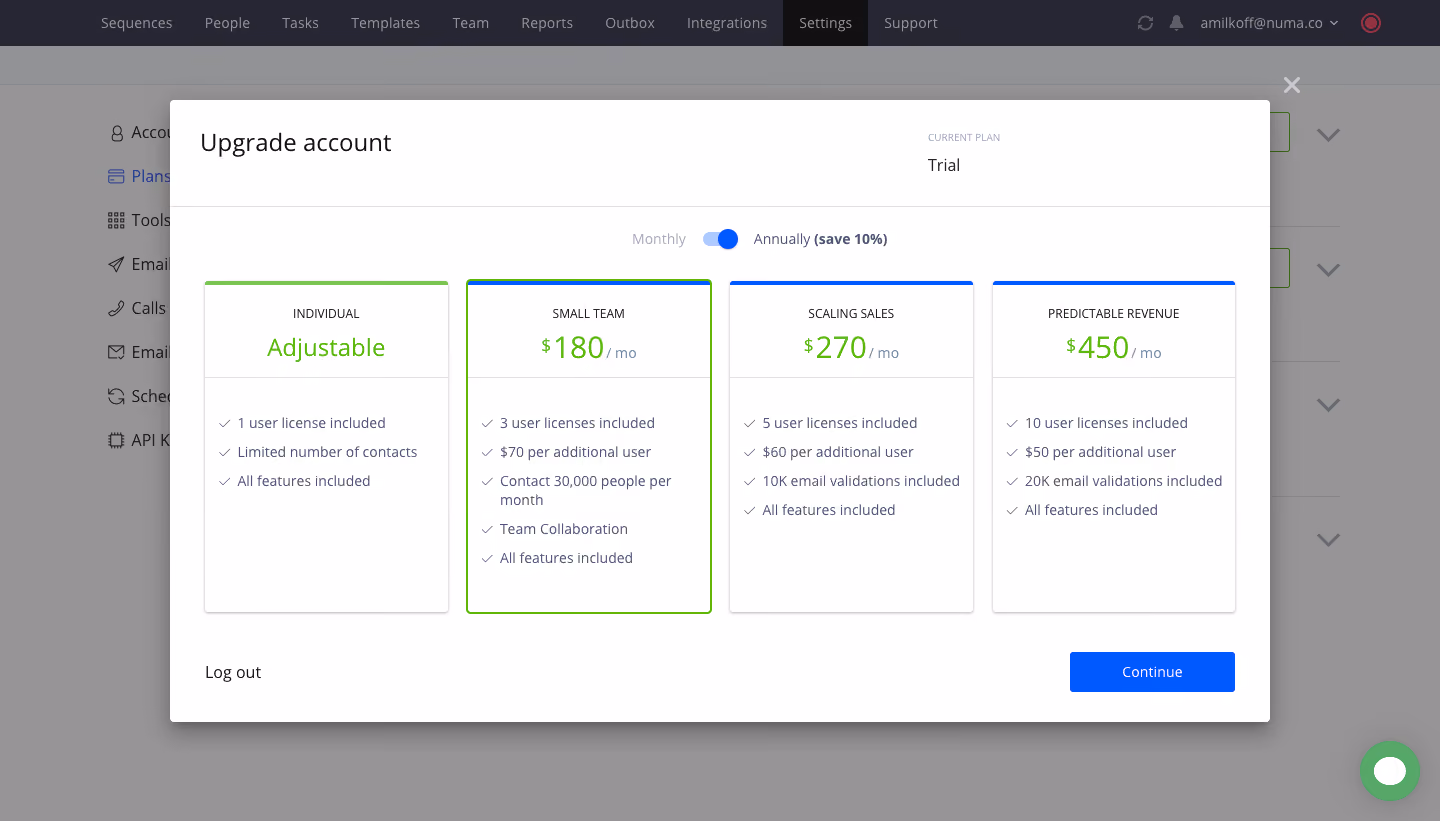The image size is (1440, 821).
Task: Open the notifications bell
Action: [1176, 23]
